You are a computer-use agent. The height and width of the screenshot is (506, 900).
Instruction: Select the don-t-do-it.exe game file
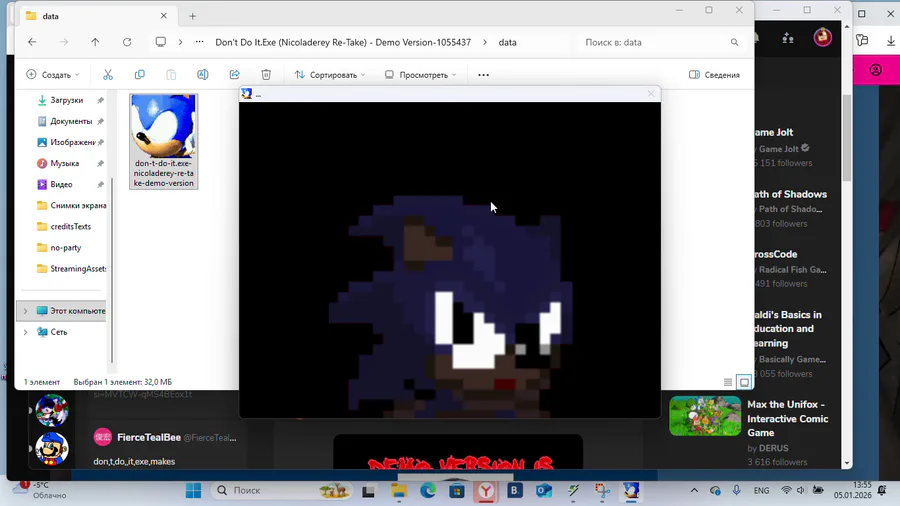tap(164, 141)
